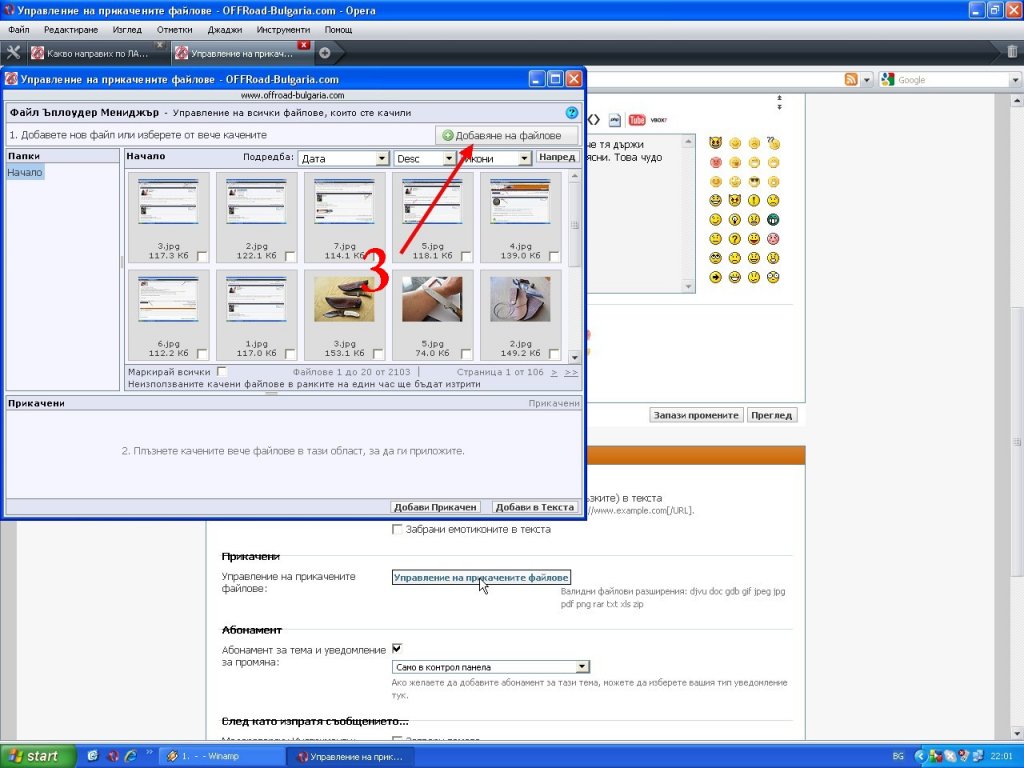Insert the sunglasses cool smiley
This screenshot has height=768, width=1024.
[x=754, y=182]
